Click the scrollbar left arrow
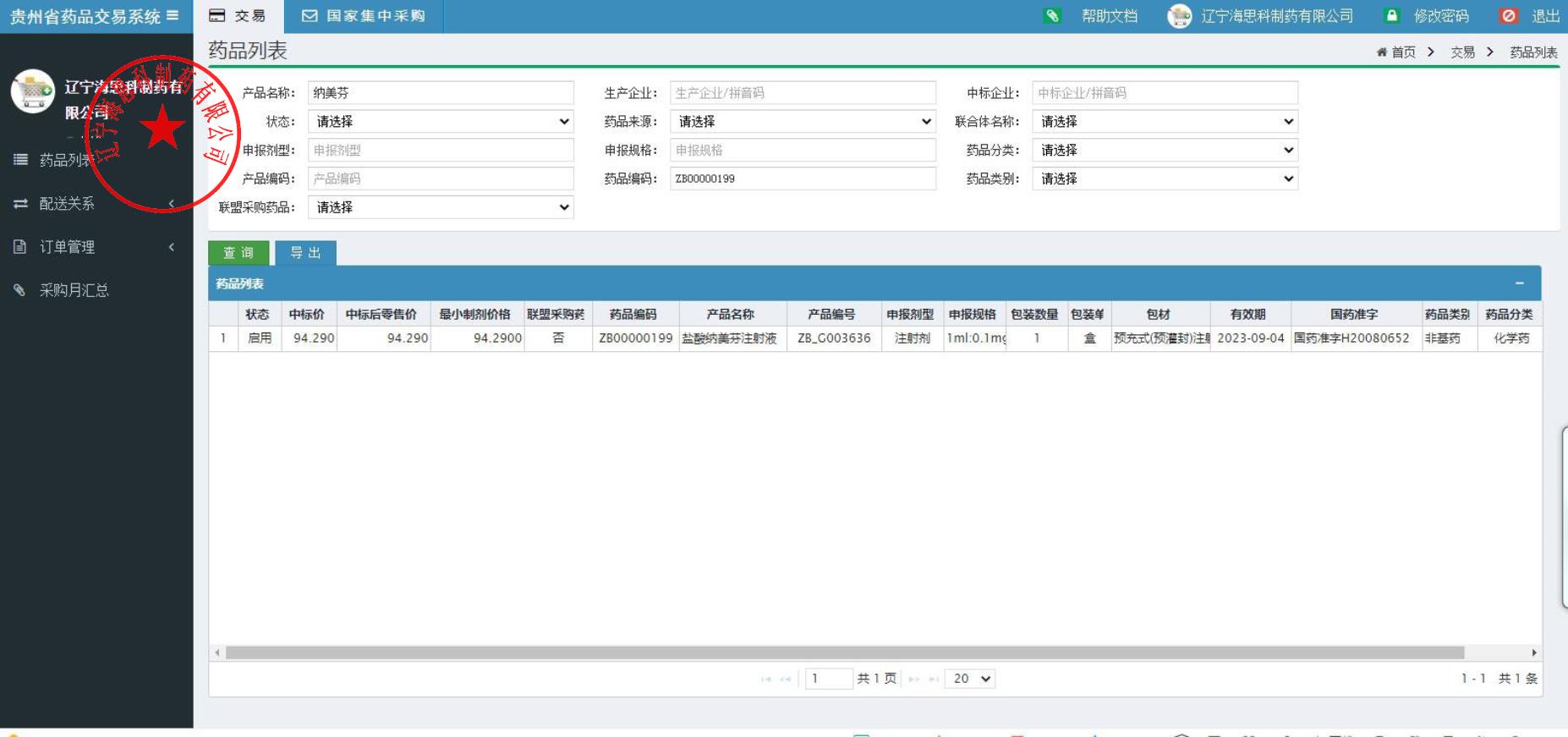This screenshot has height=737, width=1568. [x=217, y=652]
